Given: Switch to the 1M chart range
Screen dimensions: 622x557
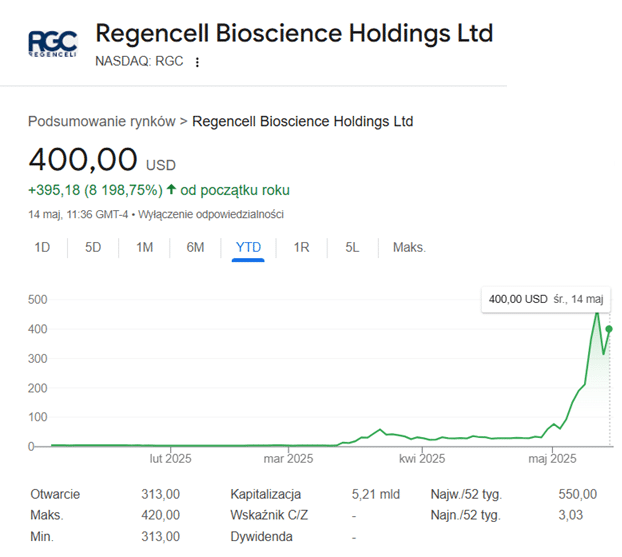Looking at the screenshot, I should 144,247.
